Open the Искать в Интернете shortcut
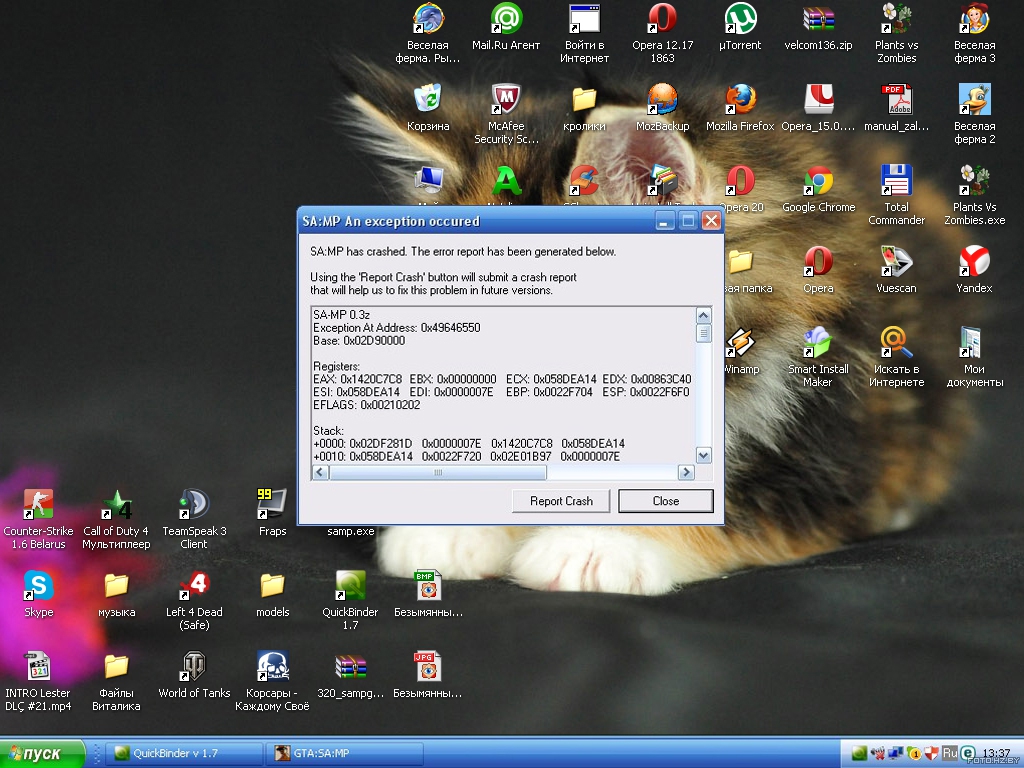The image size is (1024, 768). click(897, 358)
